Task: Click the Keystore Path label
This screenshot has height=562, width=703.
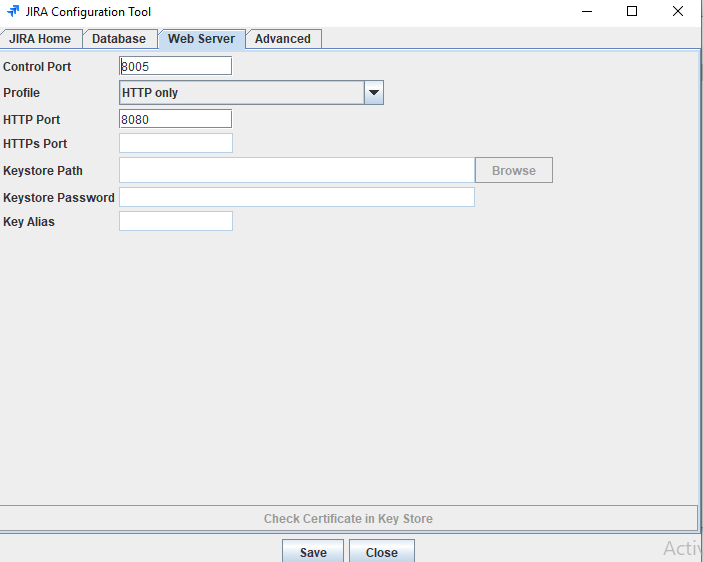Action: 43,171
